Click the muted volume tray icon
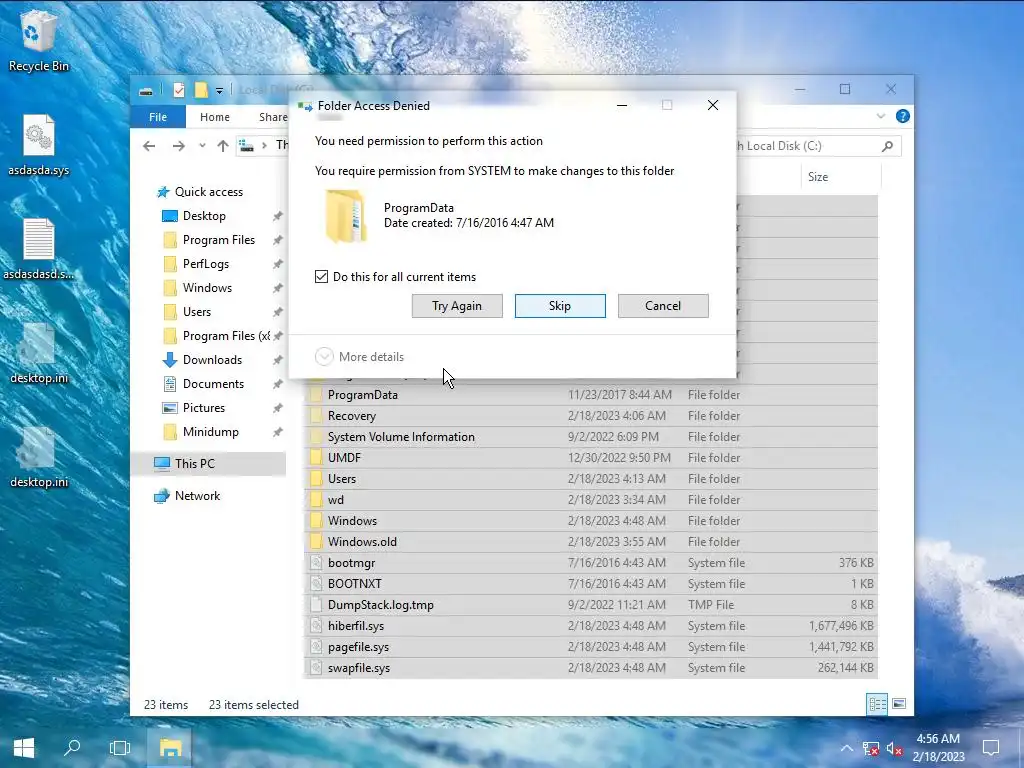Image resolution: width=1024 pixels, height=768 pixels. (x=895, y=748)
